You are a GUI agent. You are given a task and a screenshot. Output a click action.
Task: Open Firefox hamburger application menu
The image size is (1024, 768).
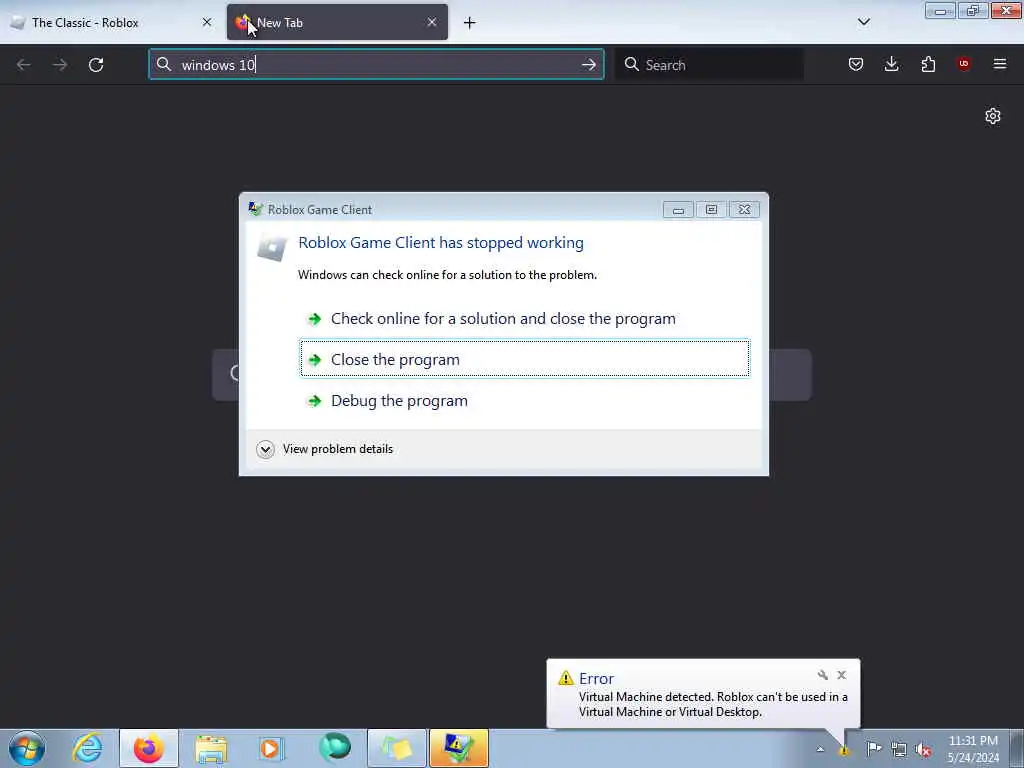[x=1000, y=64]
